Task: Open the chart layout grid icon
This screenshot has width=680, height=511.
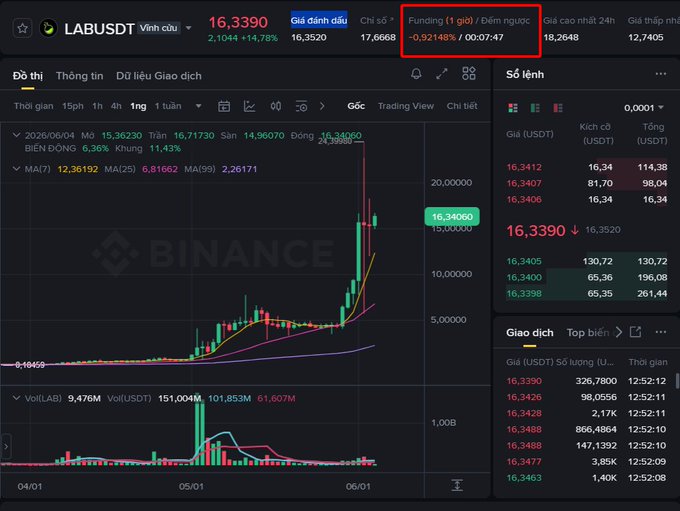Action: point(468,73)
